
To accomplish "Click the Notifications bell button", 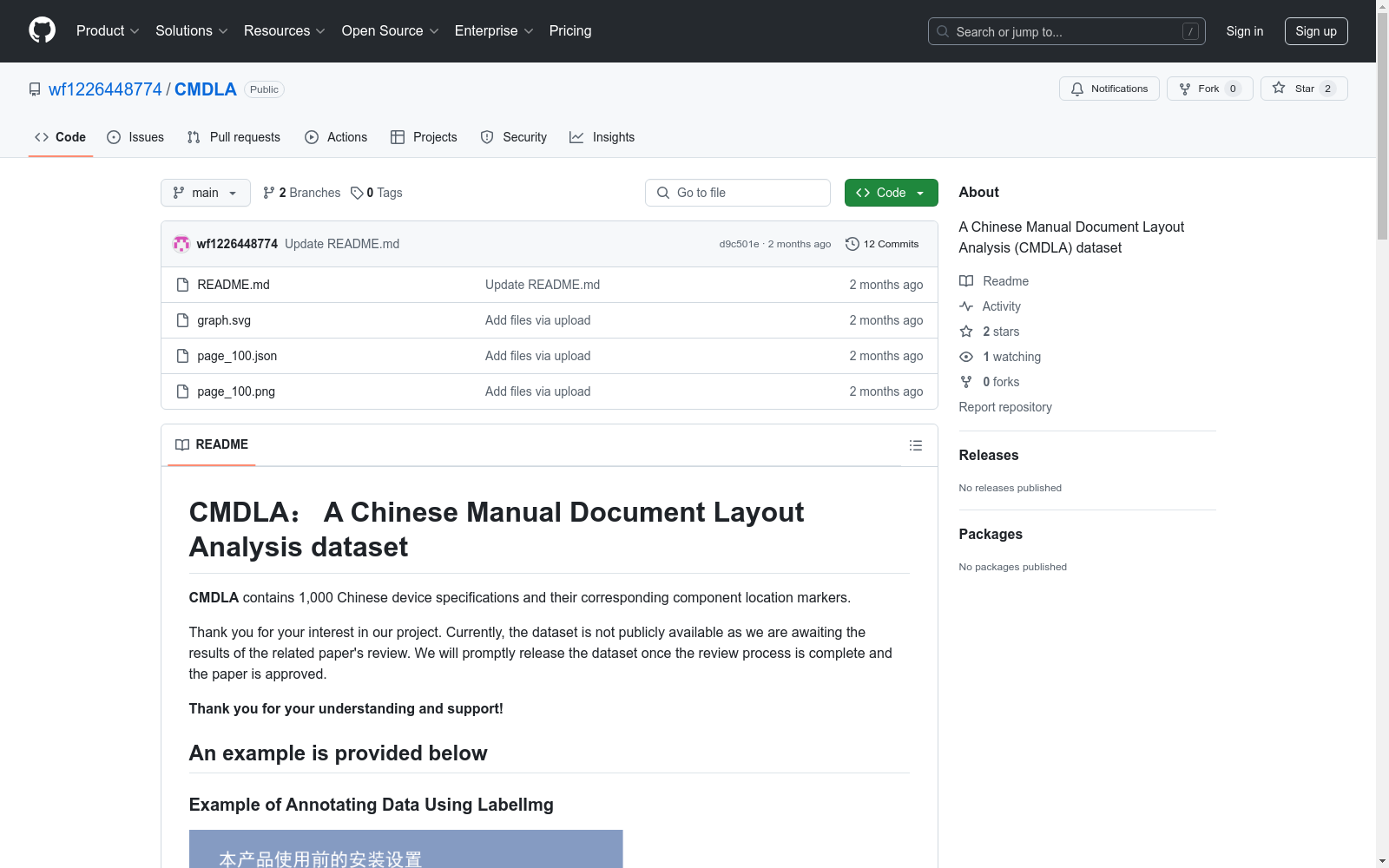I will pyautogui.click(x=1109, y=89).
